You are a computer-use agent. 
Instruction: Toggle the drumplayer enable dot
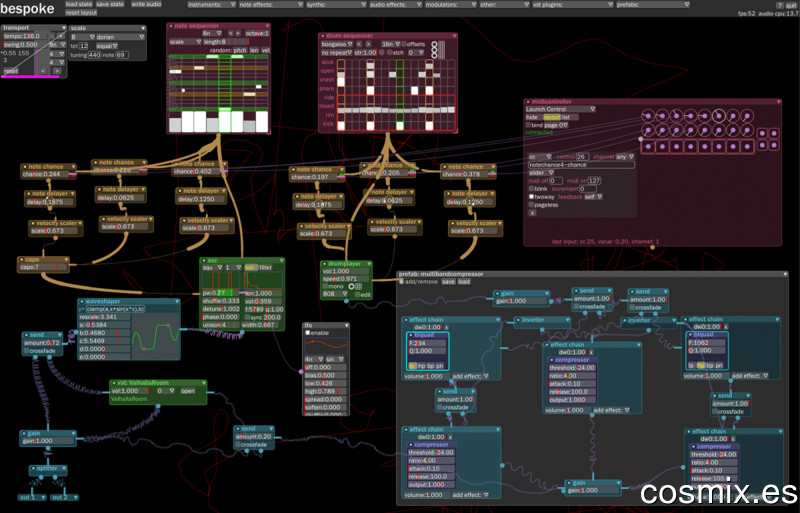point(324,264)
